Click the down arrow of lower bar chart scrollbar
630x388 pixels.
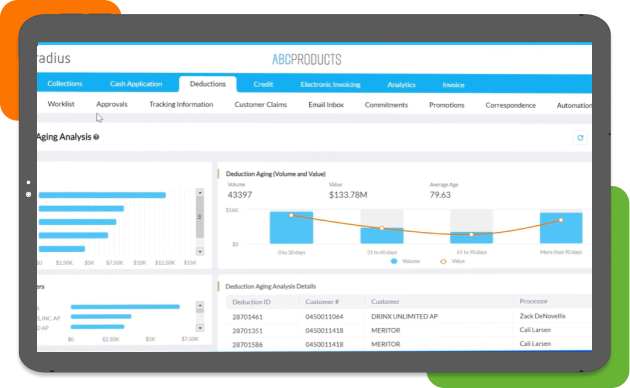(200, 328)
